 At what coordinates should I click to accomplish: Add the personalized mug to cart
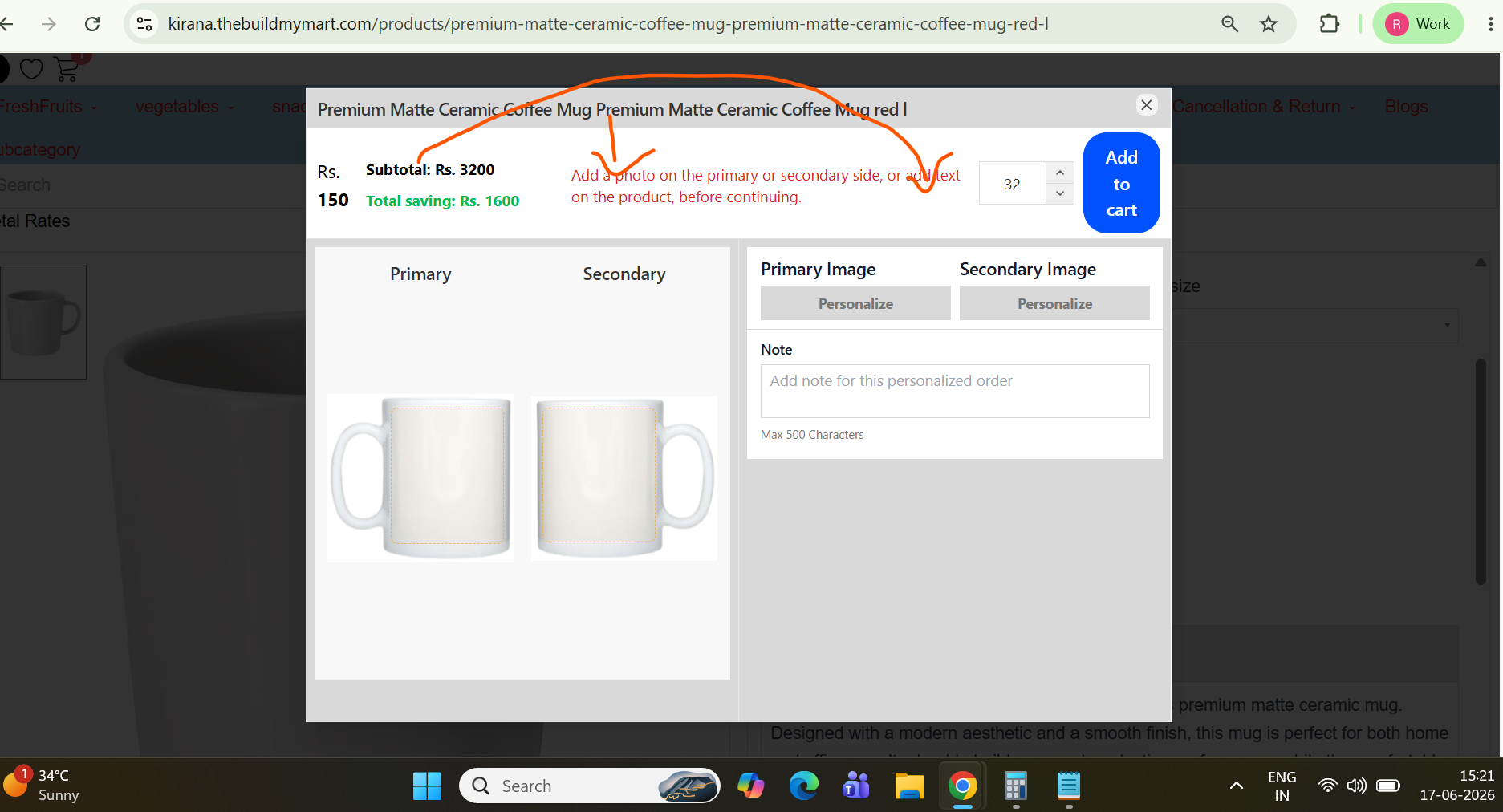click(x=1121, y=183)
